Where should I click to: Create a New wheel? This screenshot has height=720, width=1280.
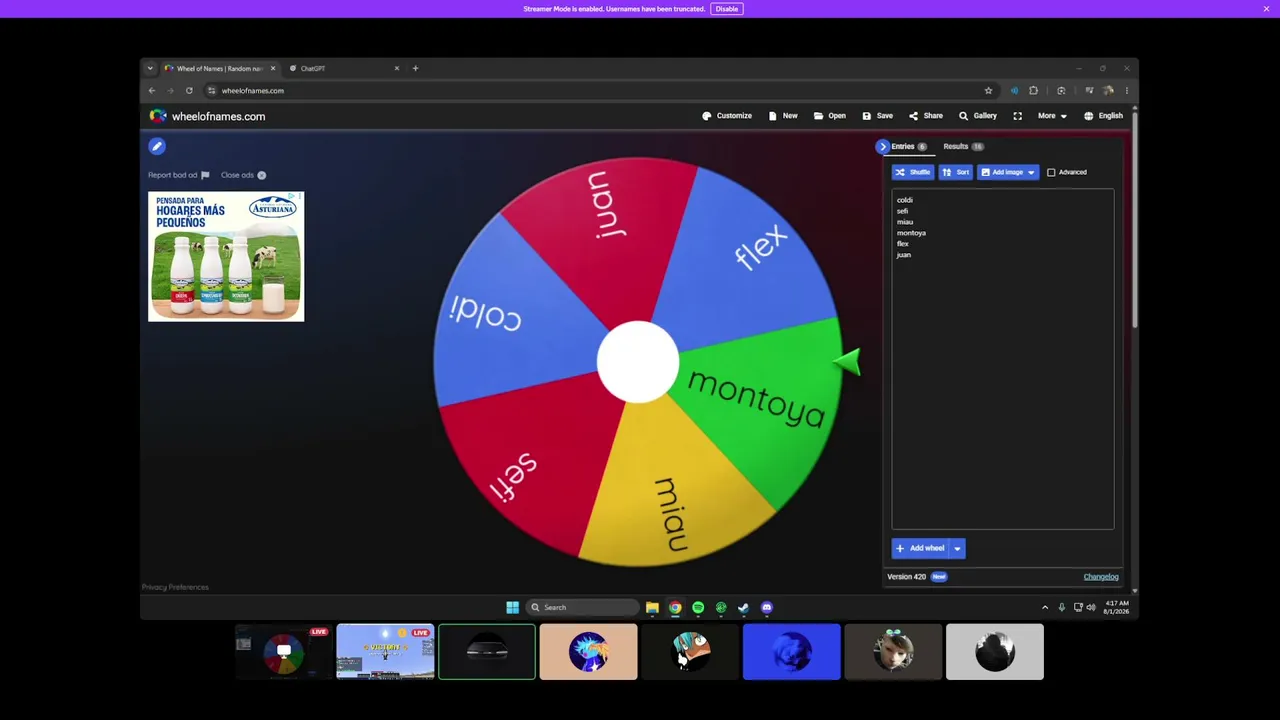coord(783,116)
